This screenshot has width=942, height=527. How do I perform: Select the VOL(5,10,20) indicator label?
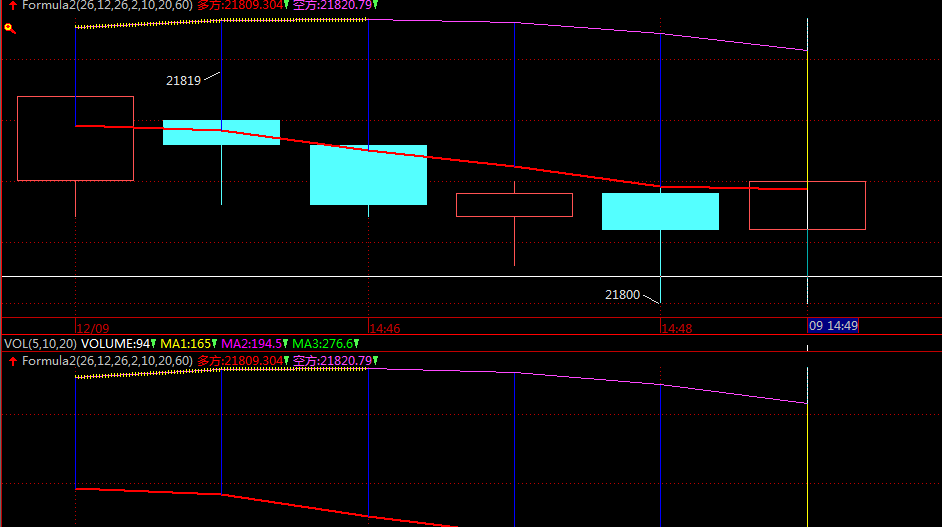pyautogui.click(x=40, y=344)
